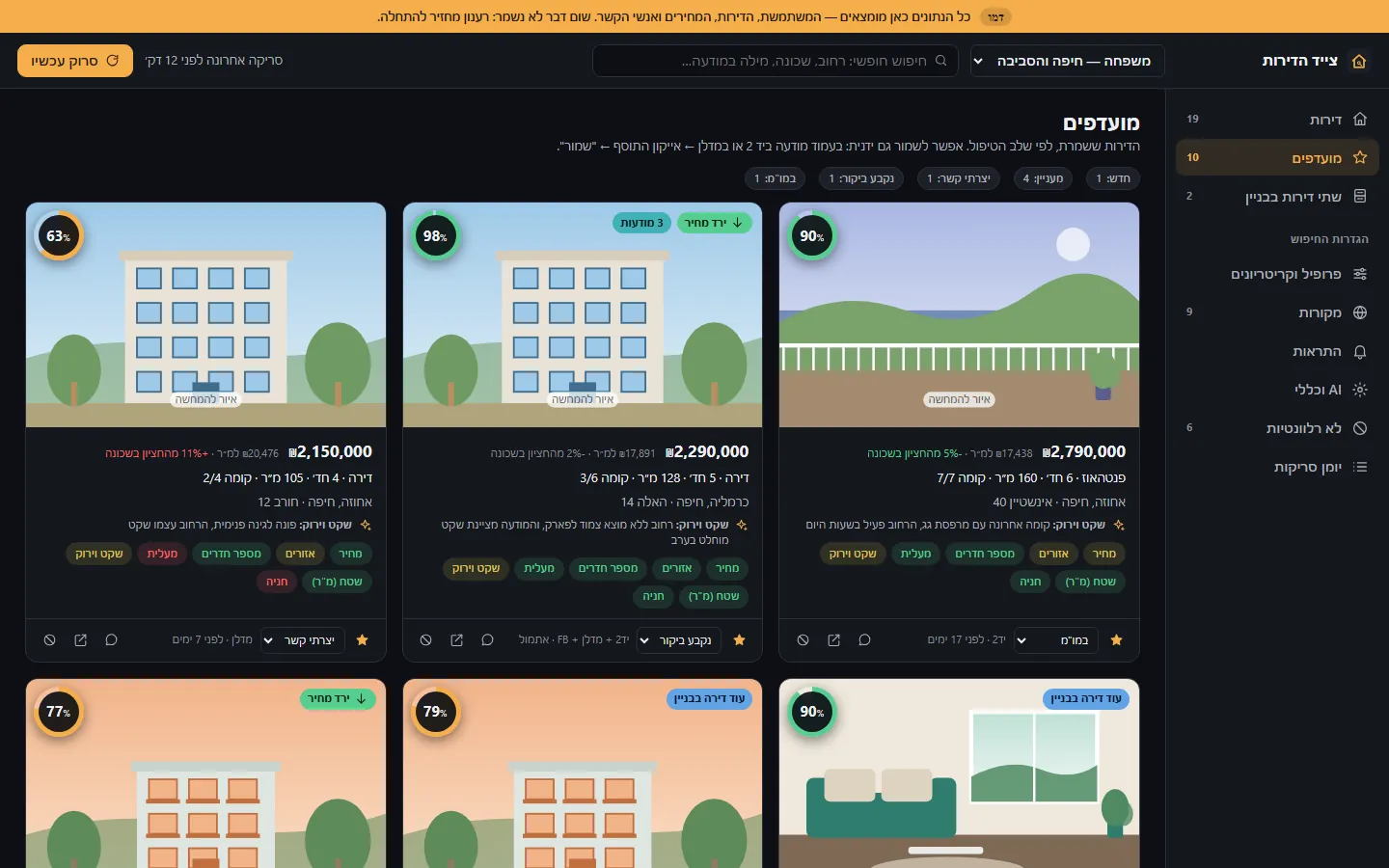
Task: Filter favorites by יצרתי קשר stage
Action: 959,178
